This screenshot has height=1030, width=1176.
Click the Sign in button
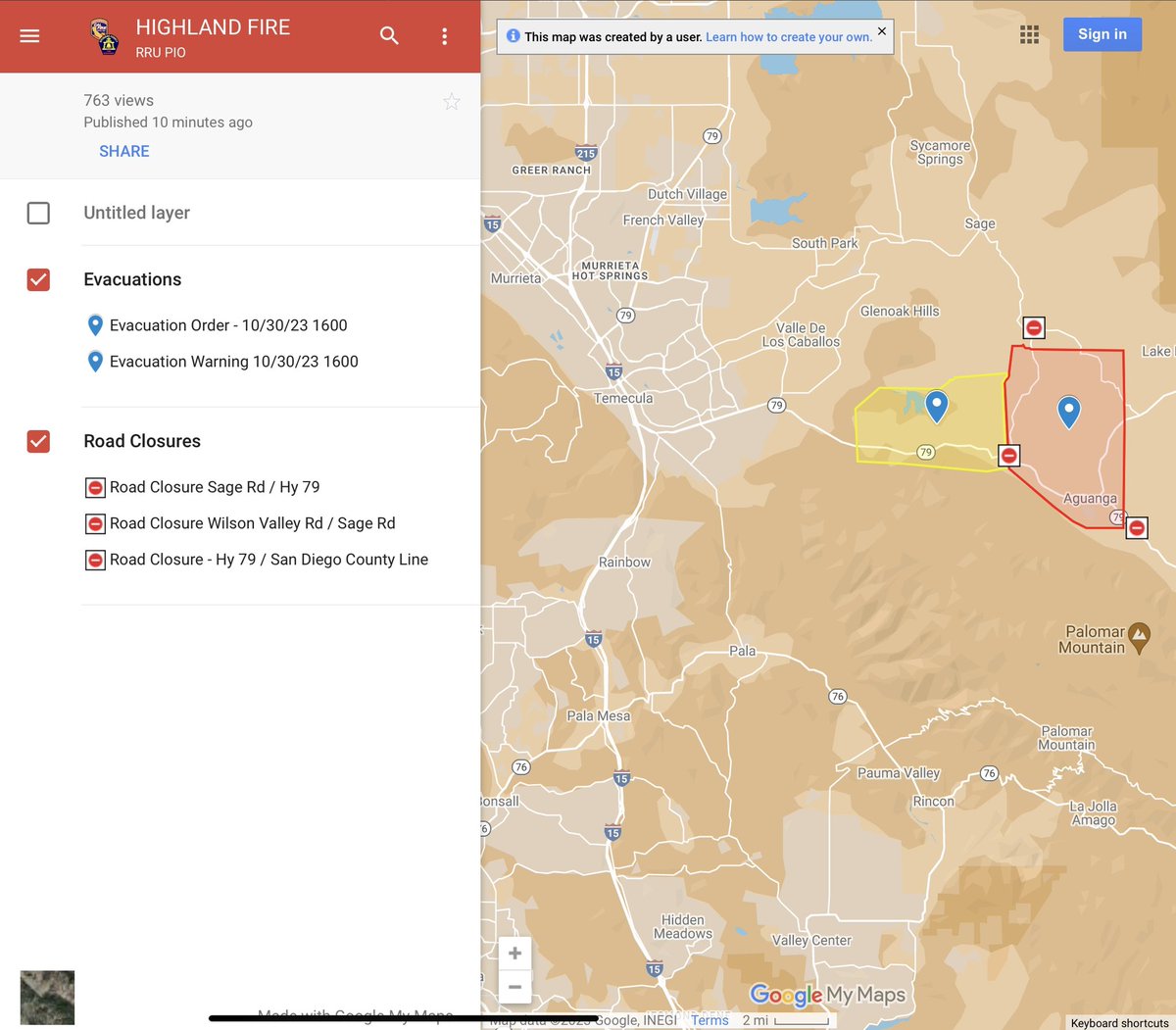1102,33
